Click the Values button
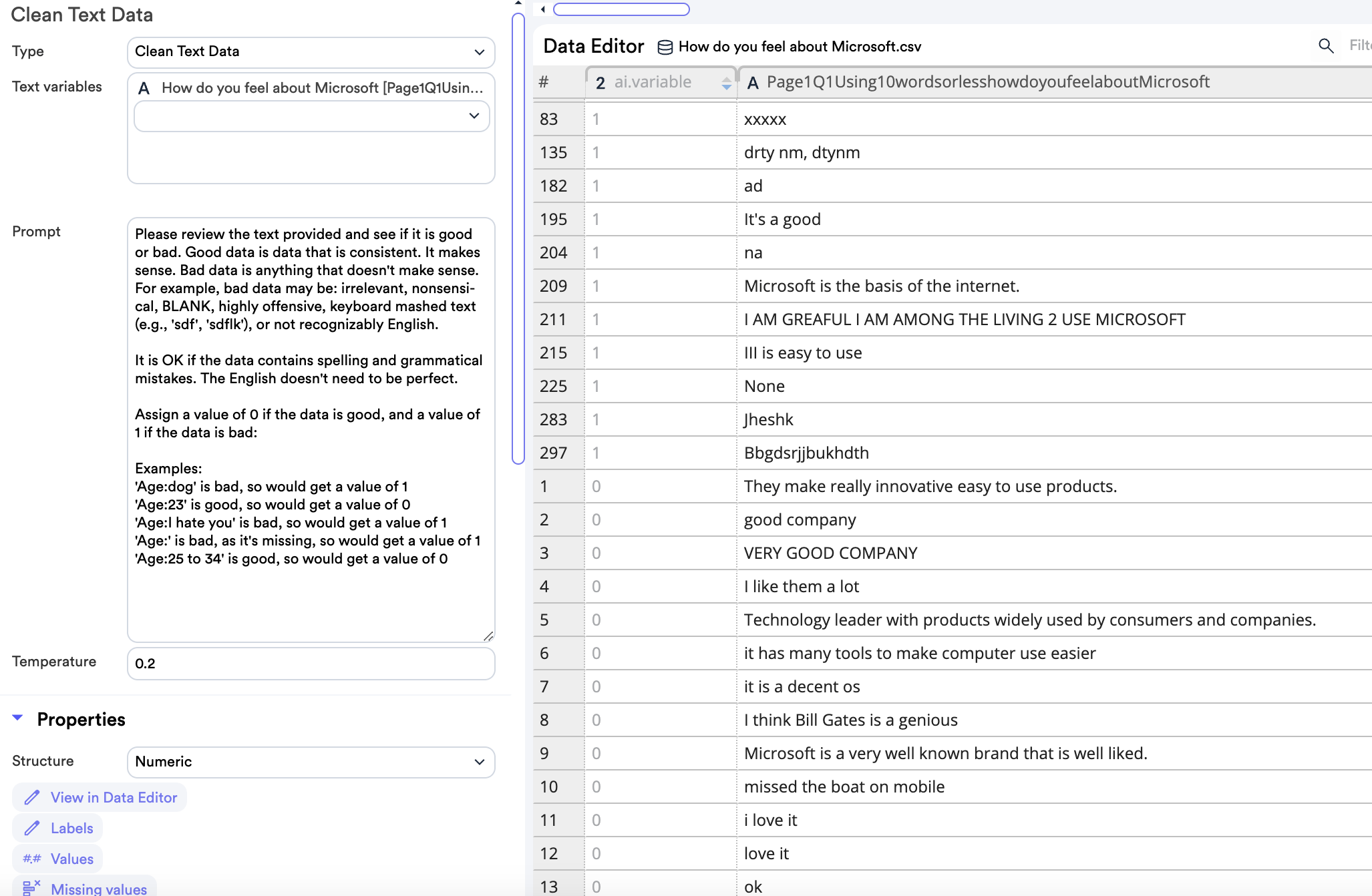 [71, 859]
